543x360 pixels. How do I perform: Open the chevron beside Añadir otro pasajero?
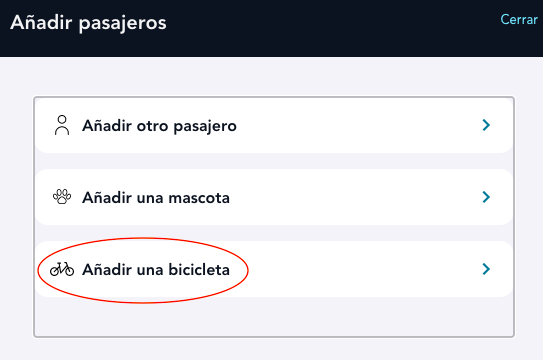[x=486, y=125]
